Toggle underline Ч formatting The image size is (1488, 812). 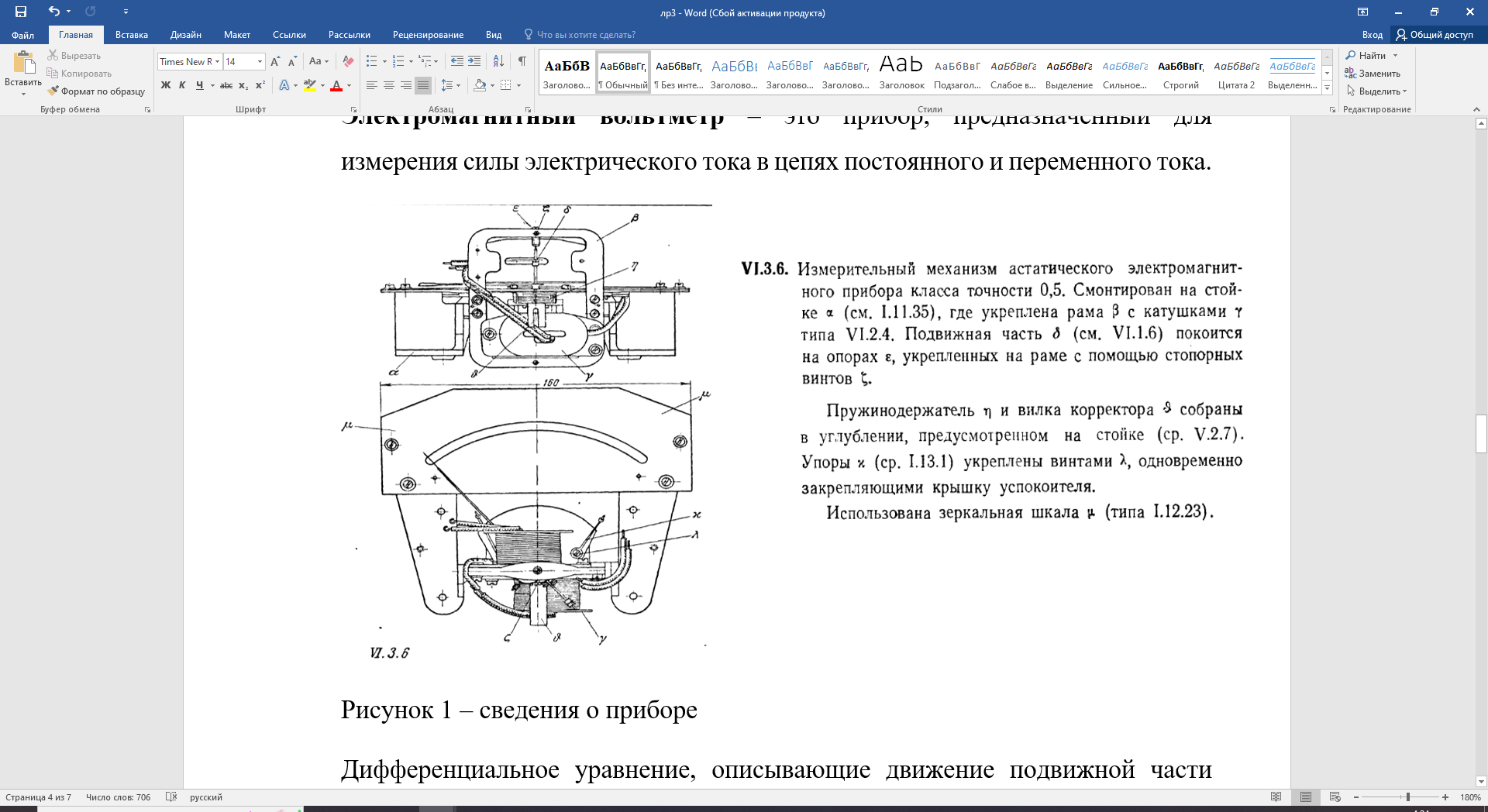200,85
